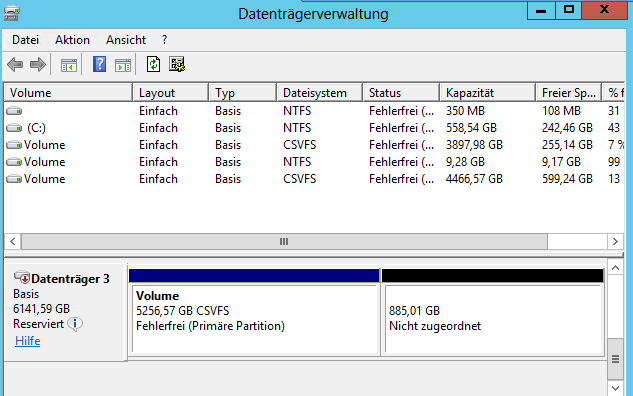Click the Reserviert info icon on Datenträger 3
Image resolution: width=633 pixels, height=396 pixels.
pyautogui.click(x=75, y=324)
